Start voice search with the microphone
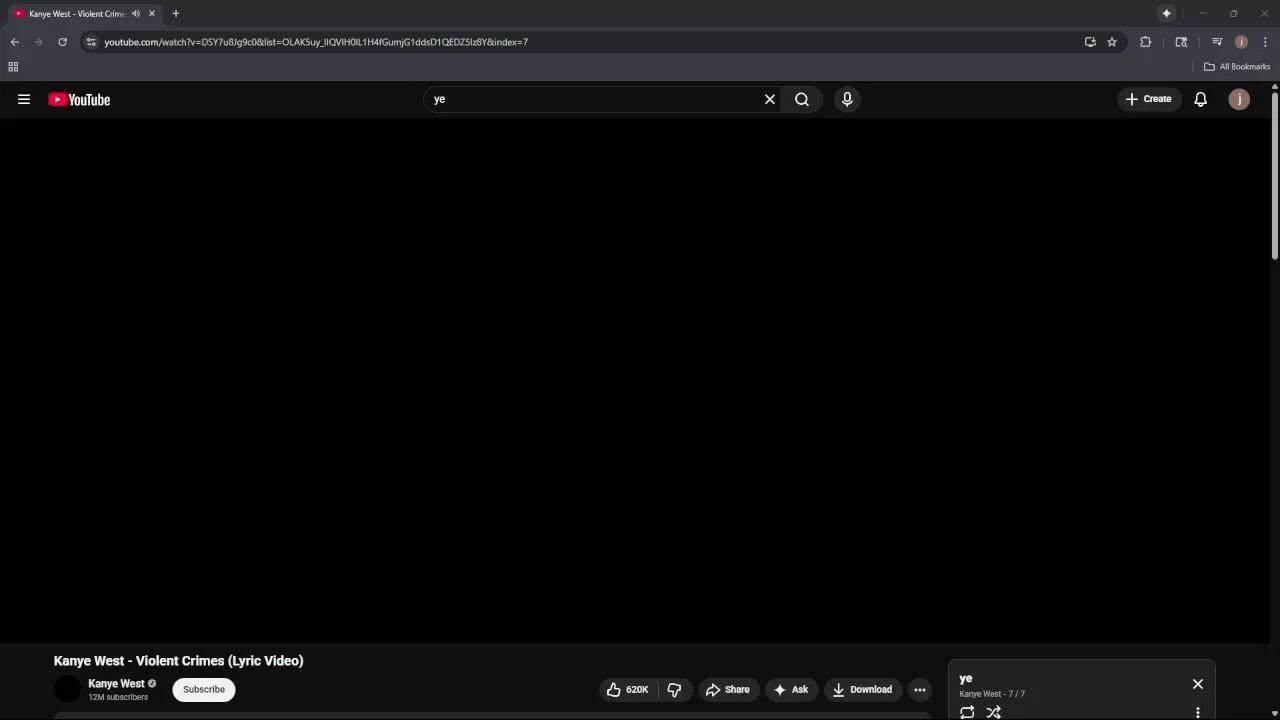This screenshot has height=720, width=1280. [847, 99]
